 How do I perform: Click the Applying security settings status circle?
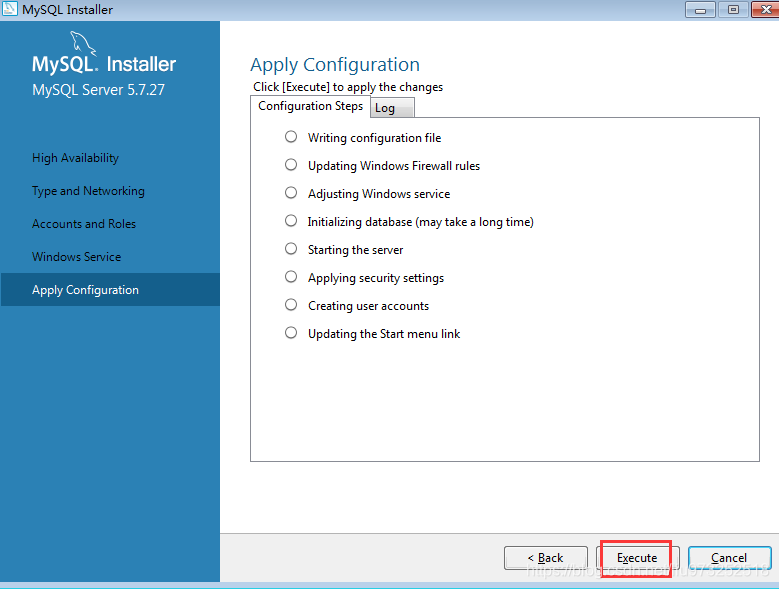(x=291, y=277)
